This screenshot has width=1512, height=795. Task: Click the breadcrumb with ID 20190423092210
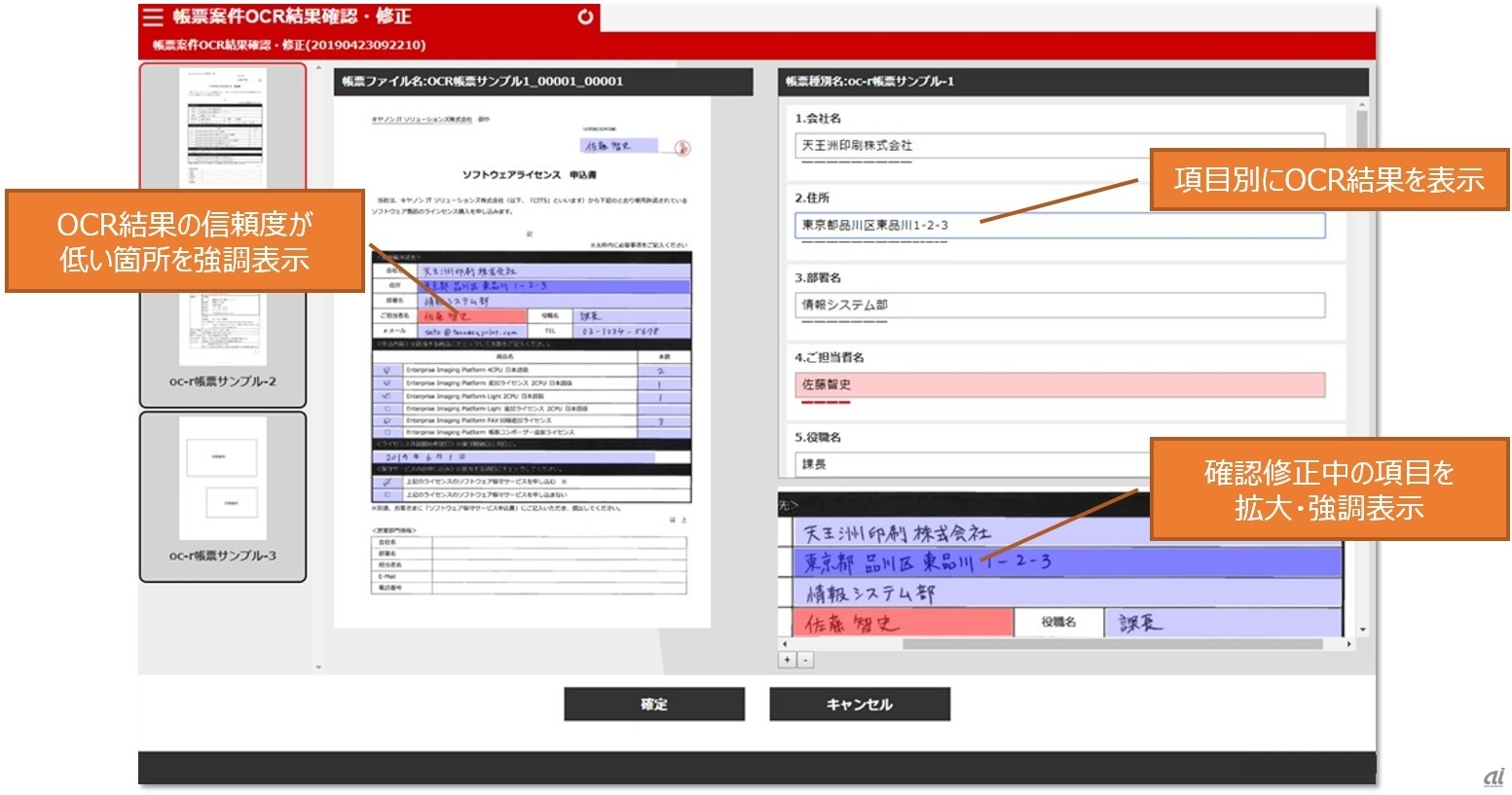click(289, 45)
